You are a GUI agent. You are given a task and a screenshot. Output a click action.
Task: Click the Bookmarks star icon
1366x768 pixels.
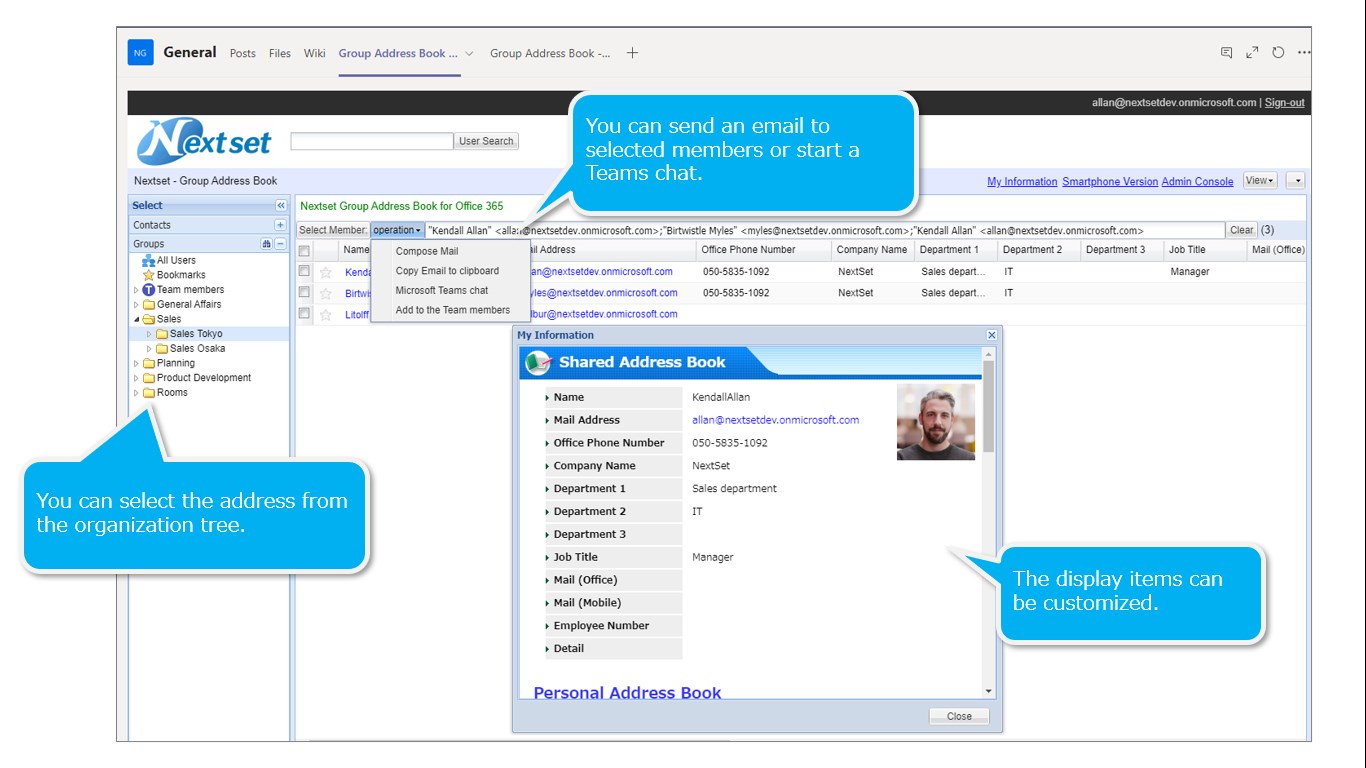coord(149,275)
